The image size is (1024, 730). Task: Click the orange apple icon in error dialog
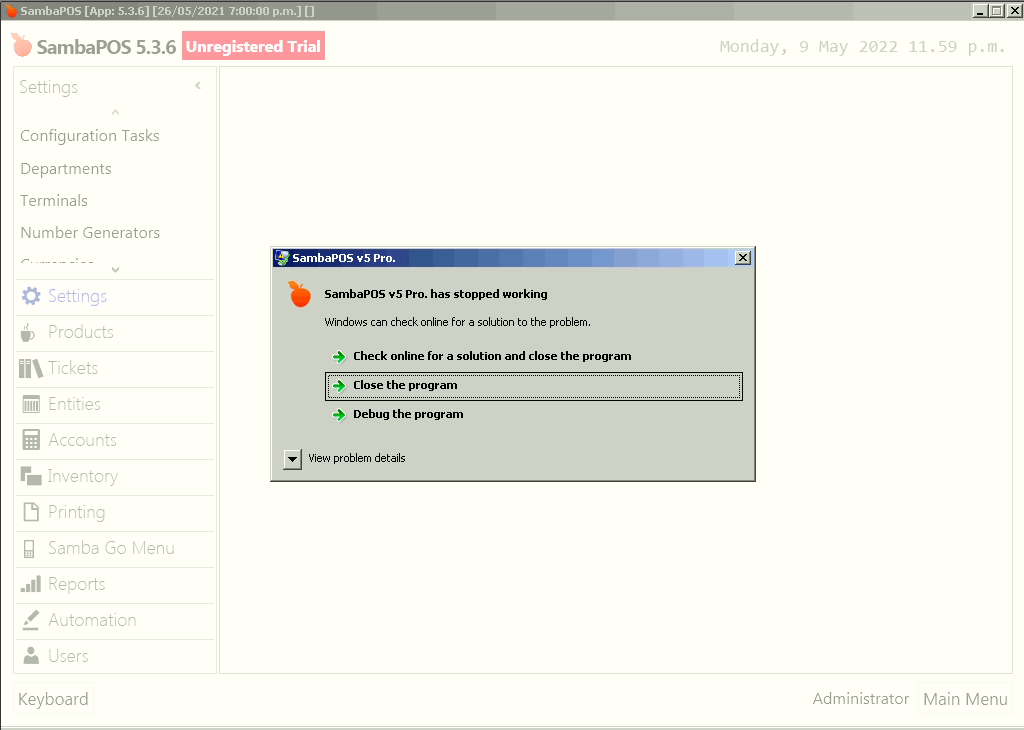click(x=300, y=294)
